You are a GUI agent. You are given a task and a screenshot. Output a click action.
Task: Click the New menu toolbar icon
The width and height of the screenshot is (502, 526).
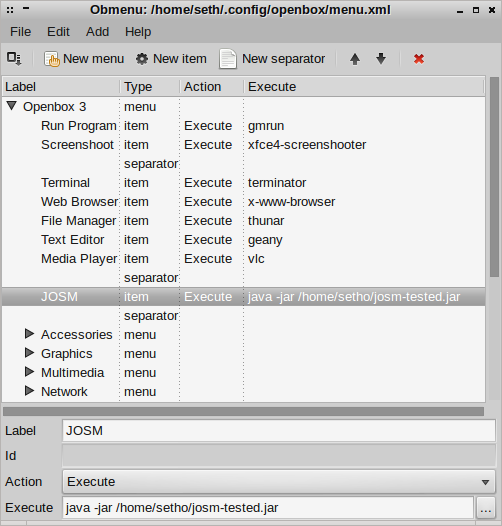[52, 59]
